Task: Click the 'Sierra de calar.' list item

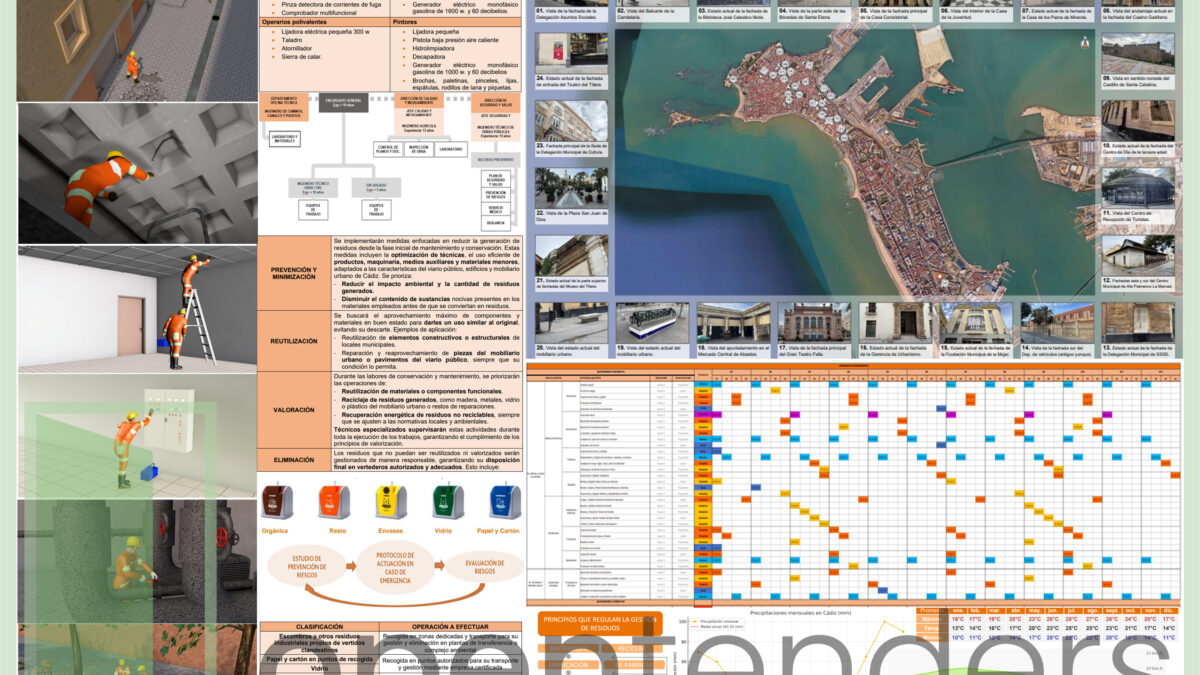Action: click(301, 56)
